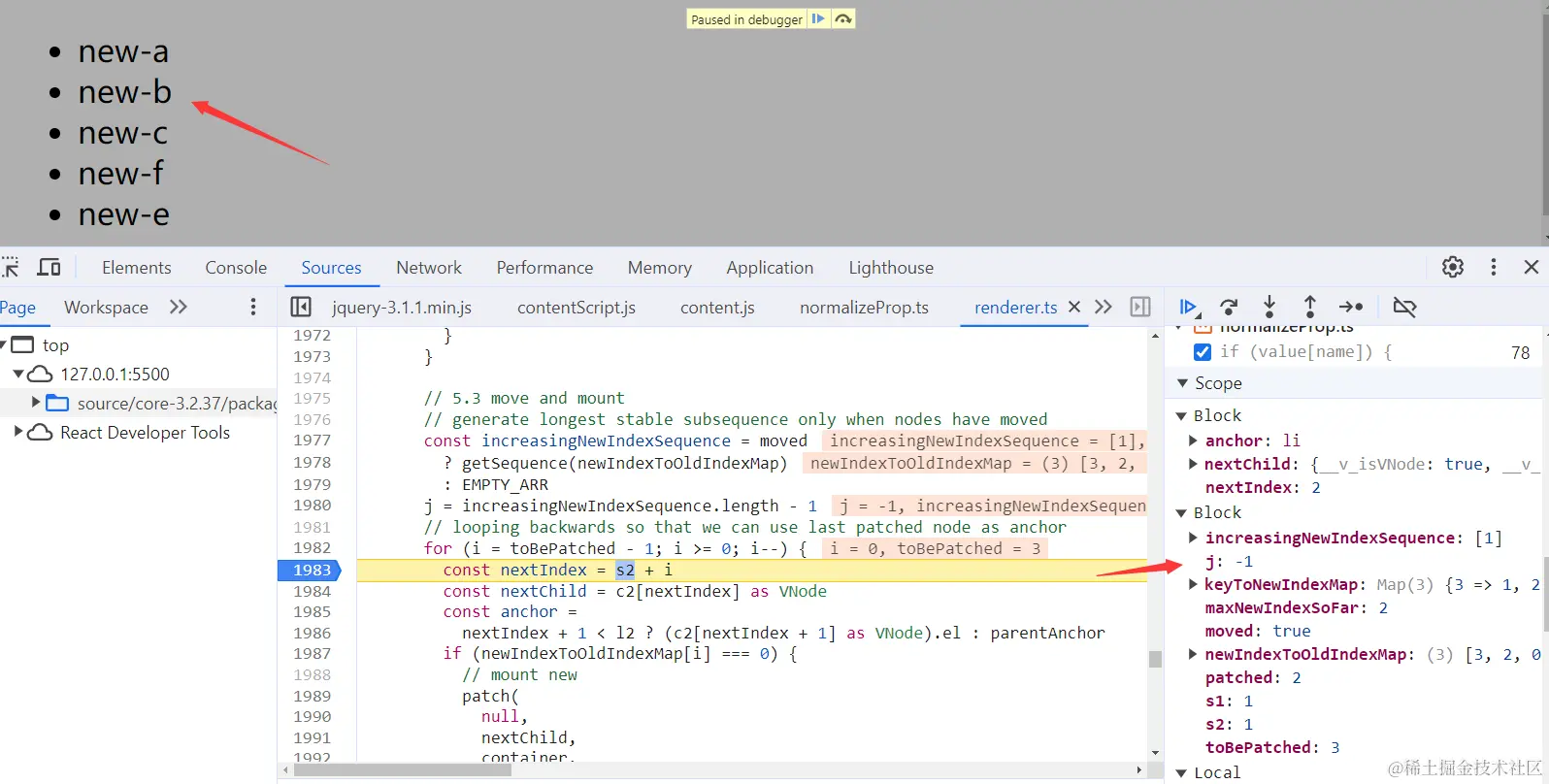1549x784 pixels.
Task: Open the normalizeProp.ts file tab
Action: click(864, 307)
